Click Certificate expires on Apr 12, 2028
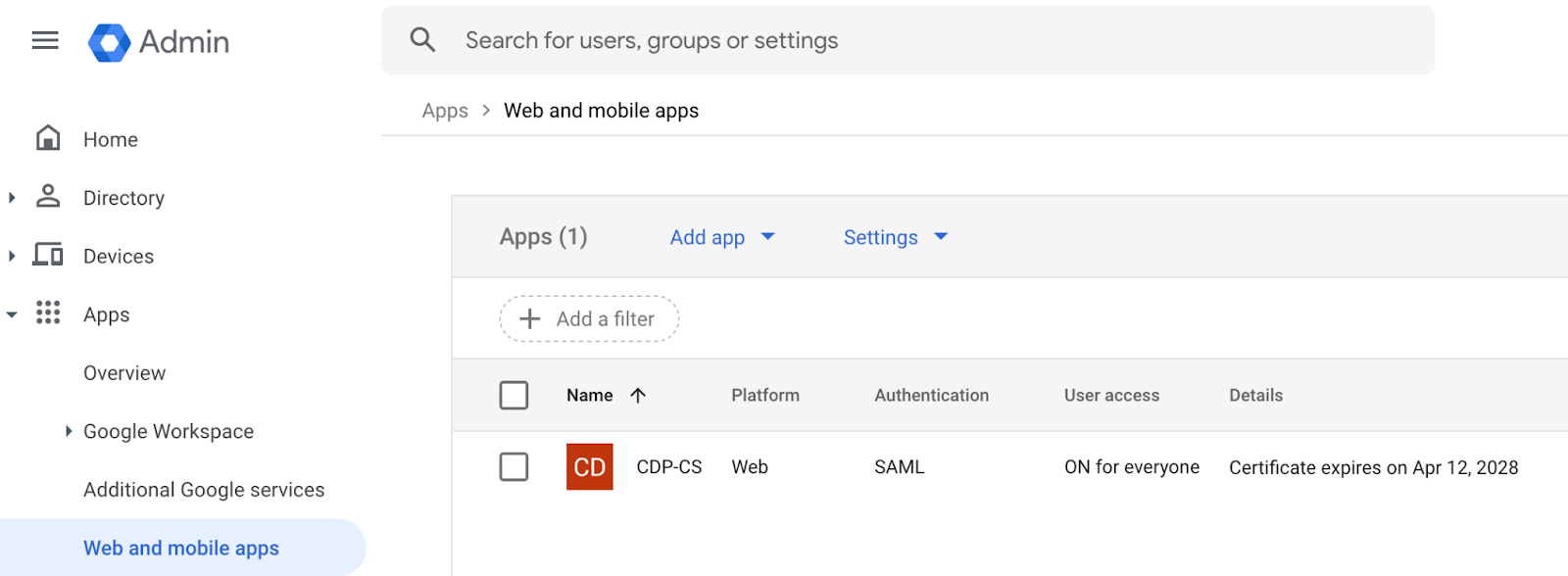Image resolution: width=1568 pixels, height=576 pixels. tap(1374, 467)
